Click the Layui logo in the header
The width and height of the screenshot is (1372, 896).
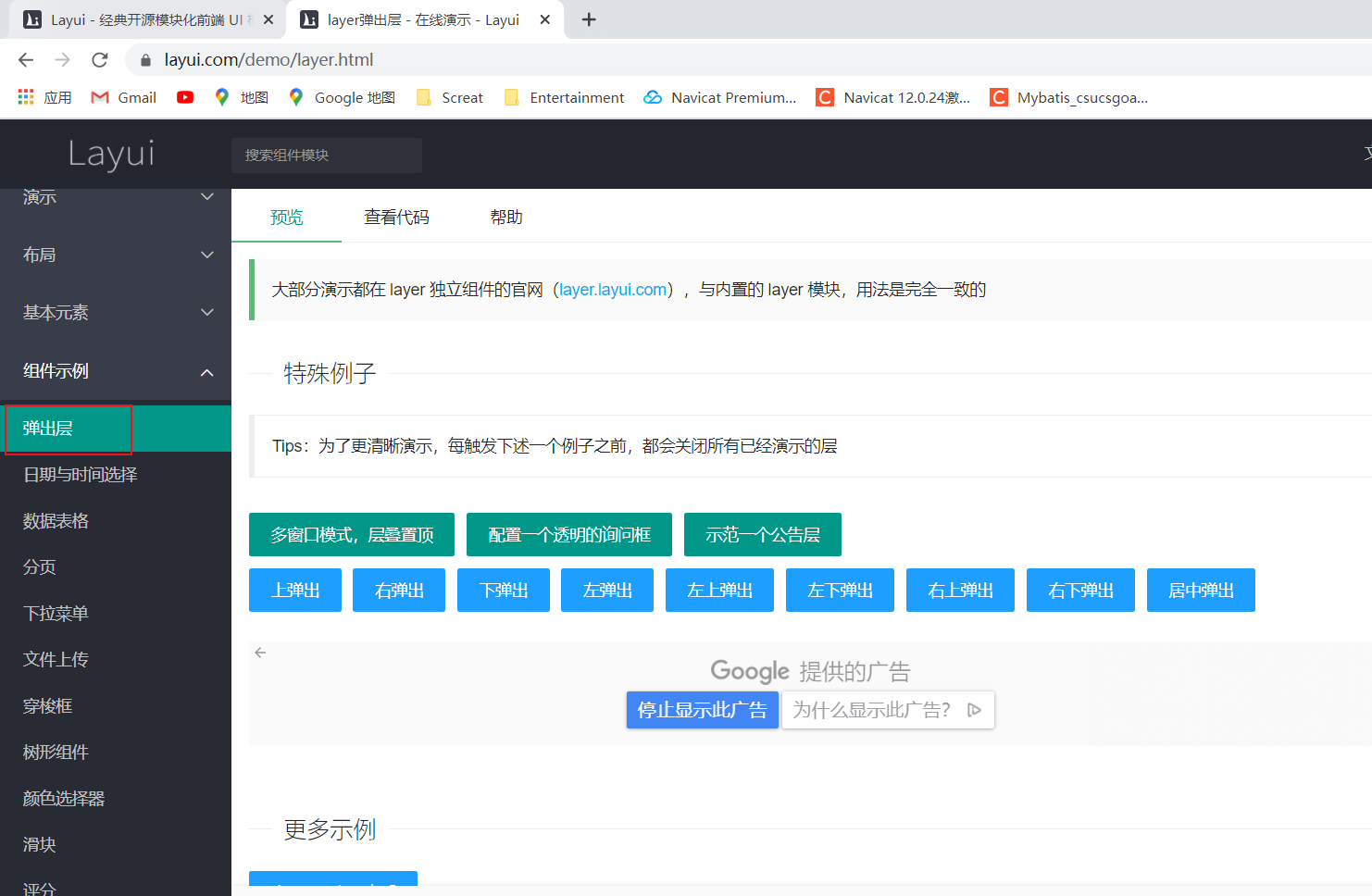click(x=110, y=155)
